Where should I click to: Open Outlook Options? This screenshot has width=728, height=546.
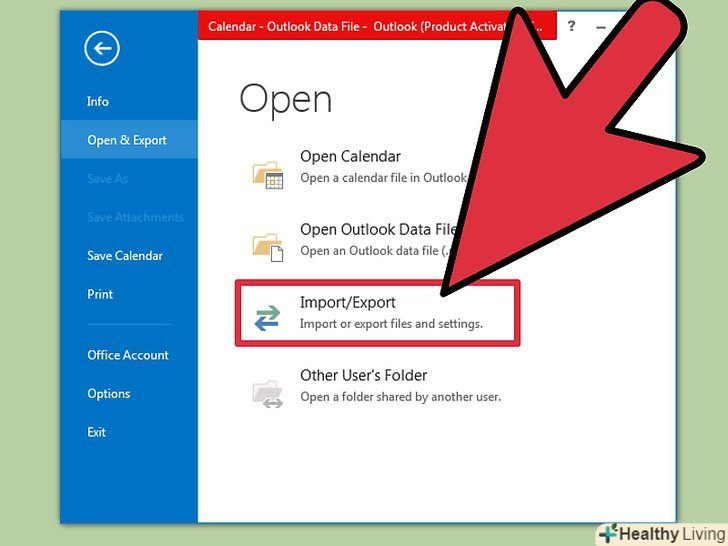click(109, 394)
